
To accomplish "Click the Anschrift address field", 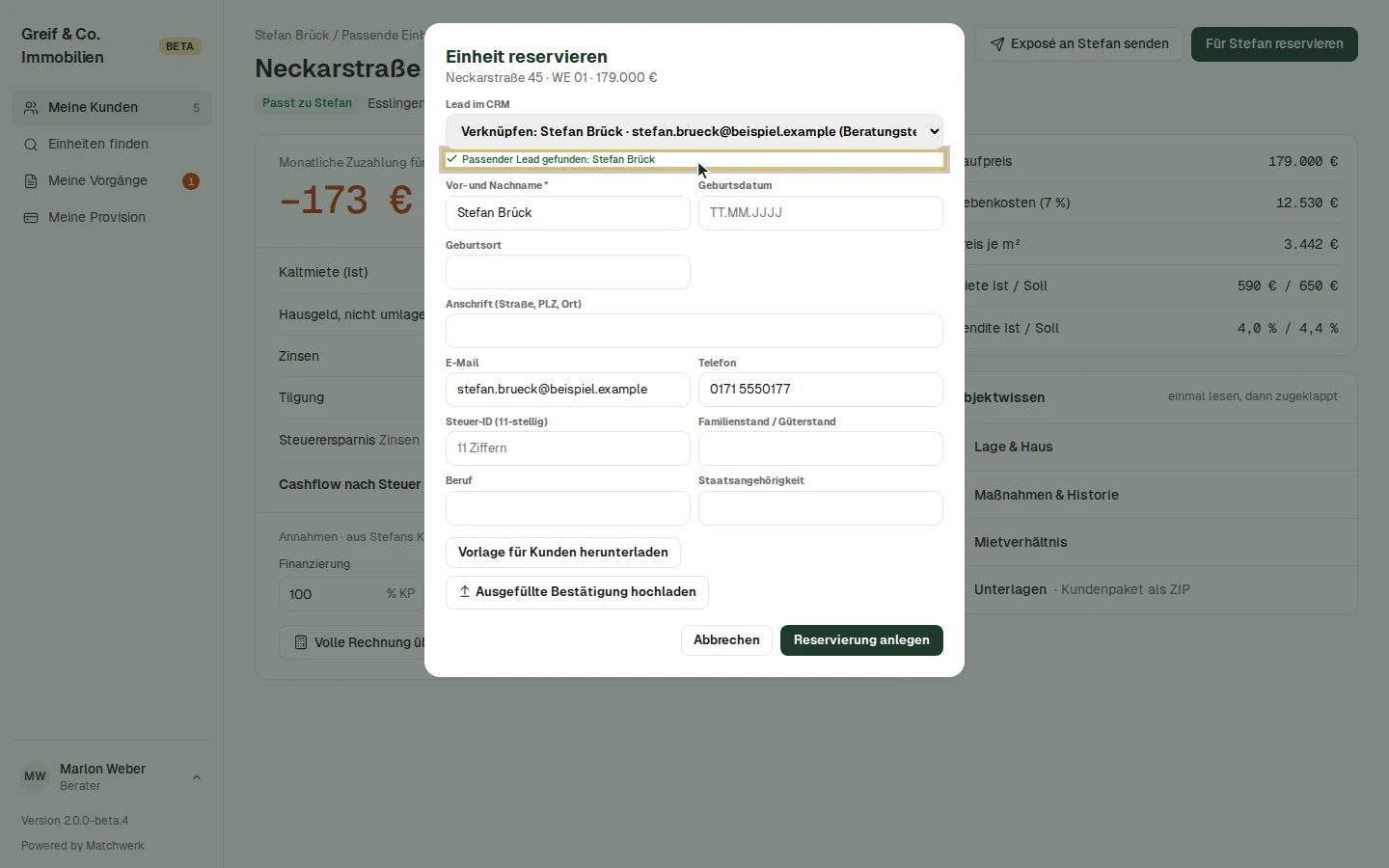I will [694, 331].
